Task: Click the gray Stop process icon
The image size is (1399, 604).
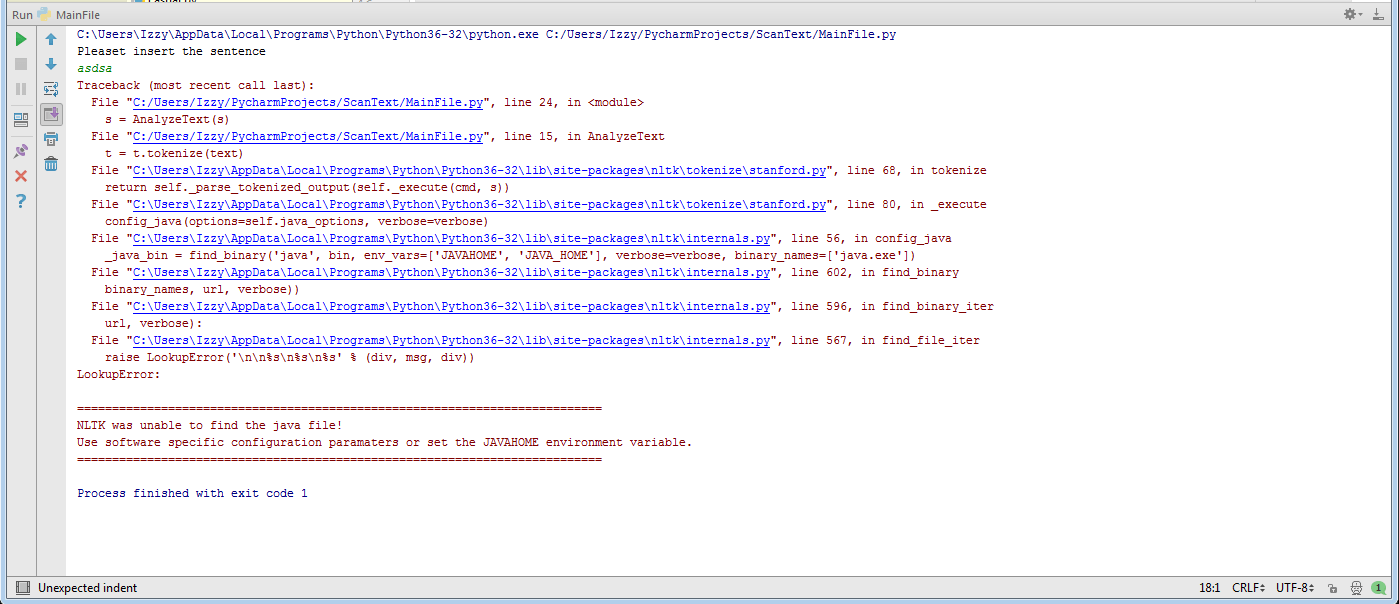Action: pyautogui.click(x=21, y=64)
